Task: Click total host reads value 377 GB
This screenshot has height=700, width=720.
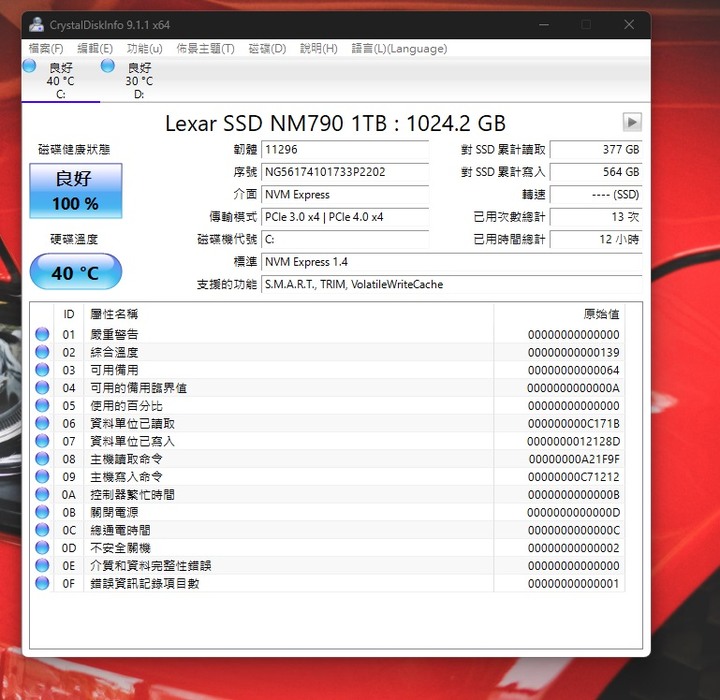Action: click(596, 150)
